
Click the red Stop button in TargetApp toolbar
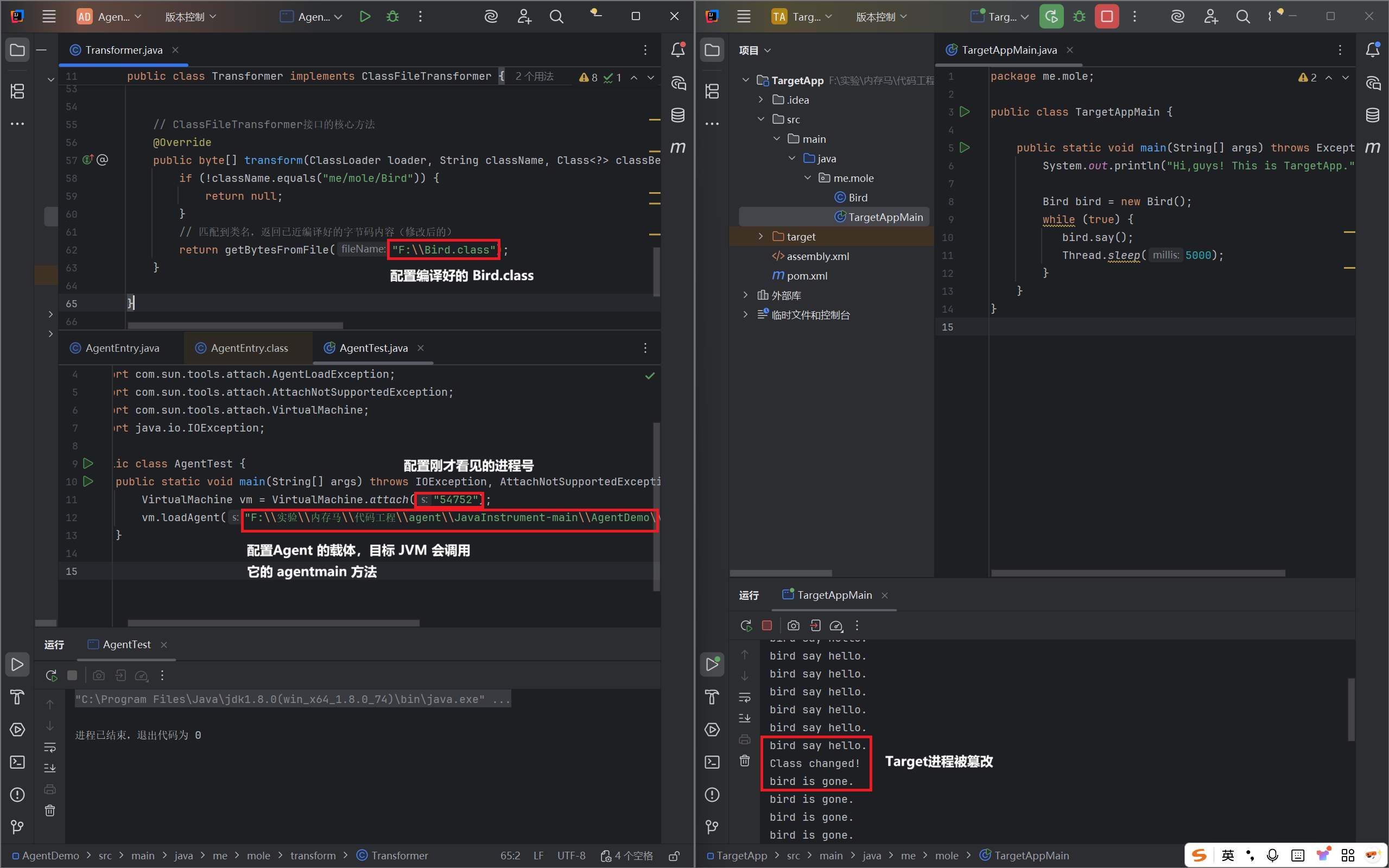1107,17
